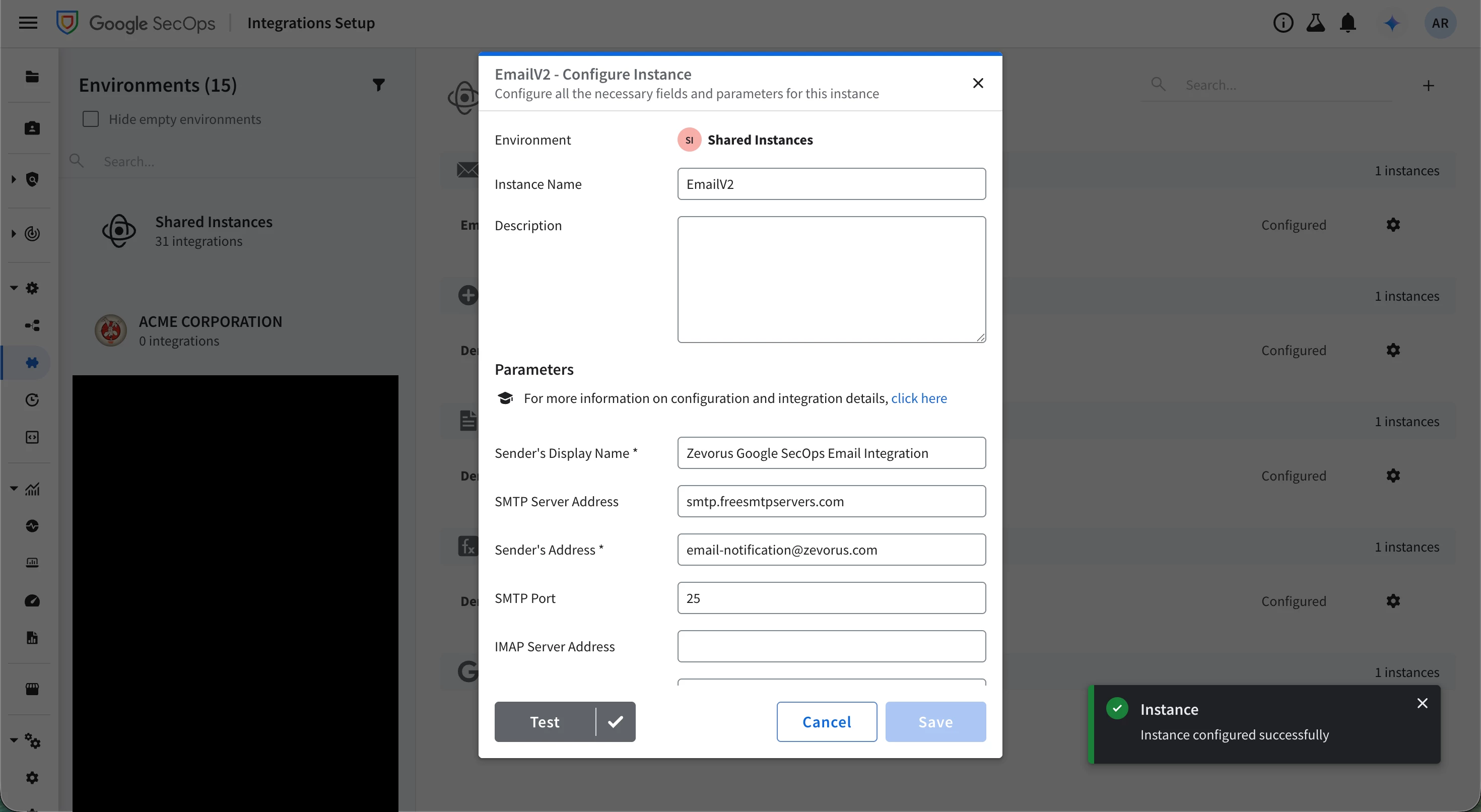
Task: Click the SMTP Server Address field
Action: pos(831,502)
